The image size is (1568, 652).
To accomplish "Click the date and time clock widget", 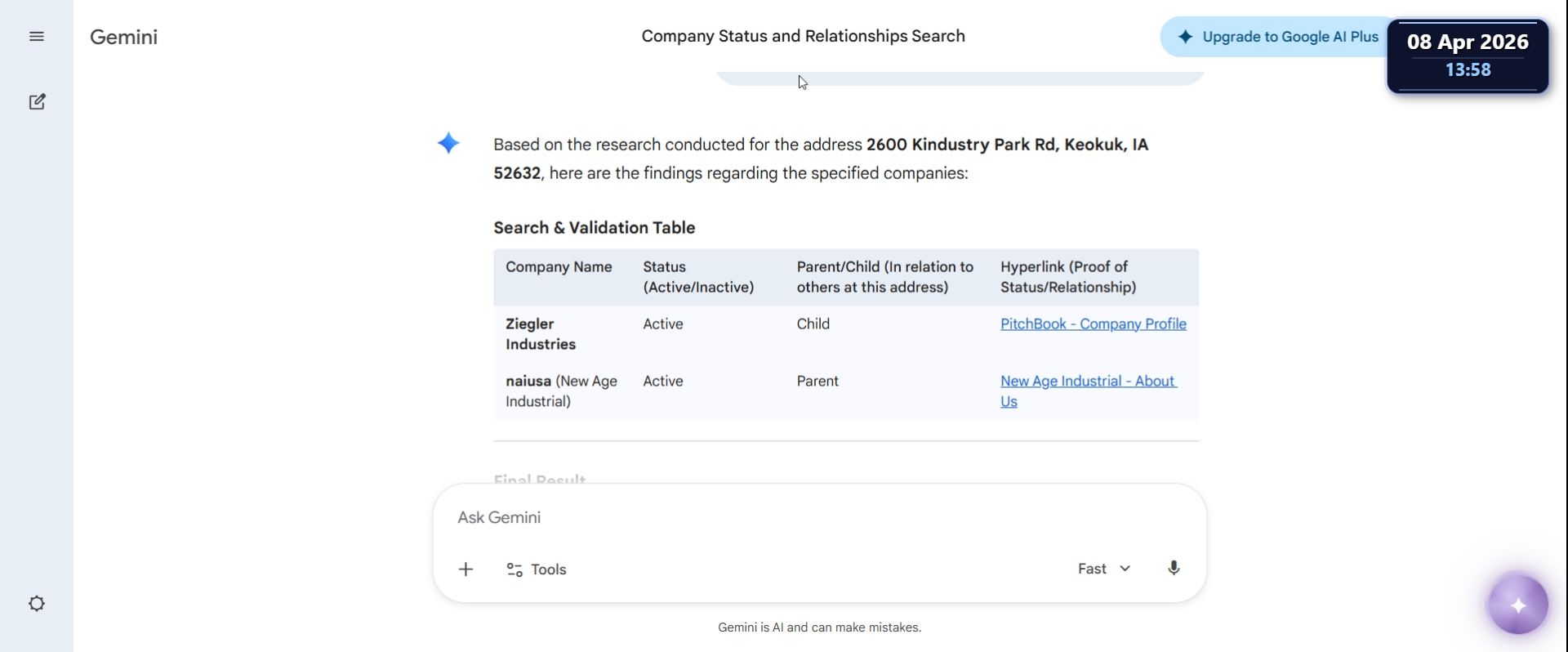I will 1468,56.
